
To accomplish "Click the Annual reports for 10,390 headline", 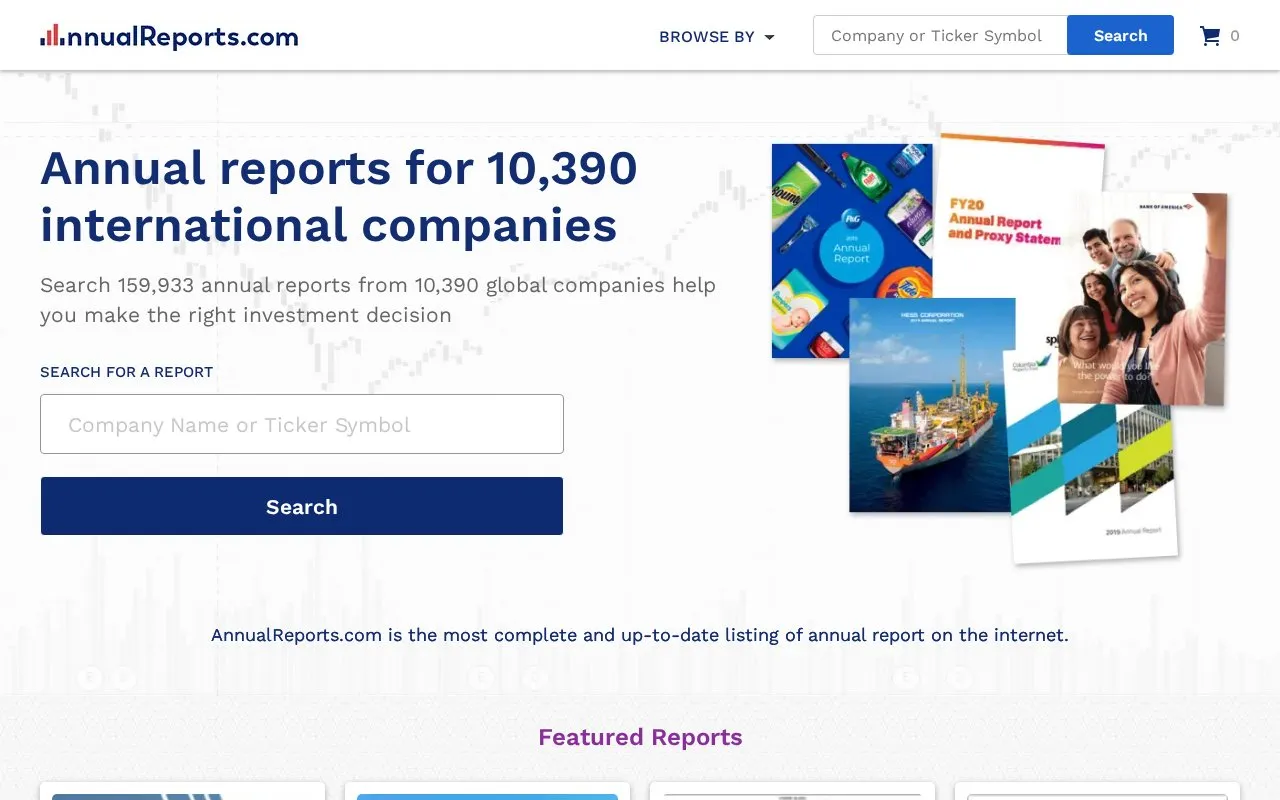I will pyautogui.click(x=339, y=196).
